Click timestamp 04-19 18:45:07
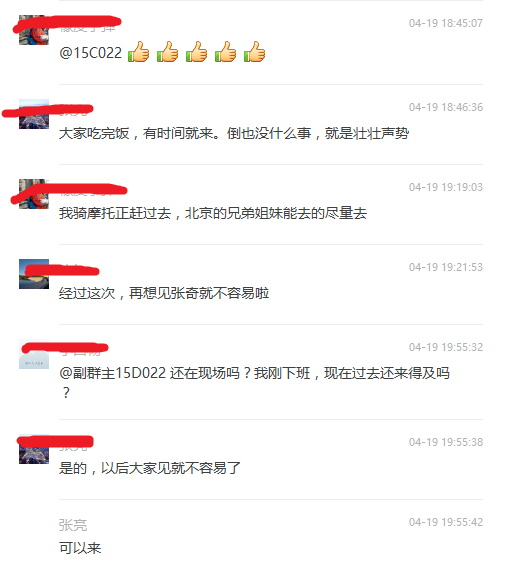 (446, 23)
